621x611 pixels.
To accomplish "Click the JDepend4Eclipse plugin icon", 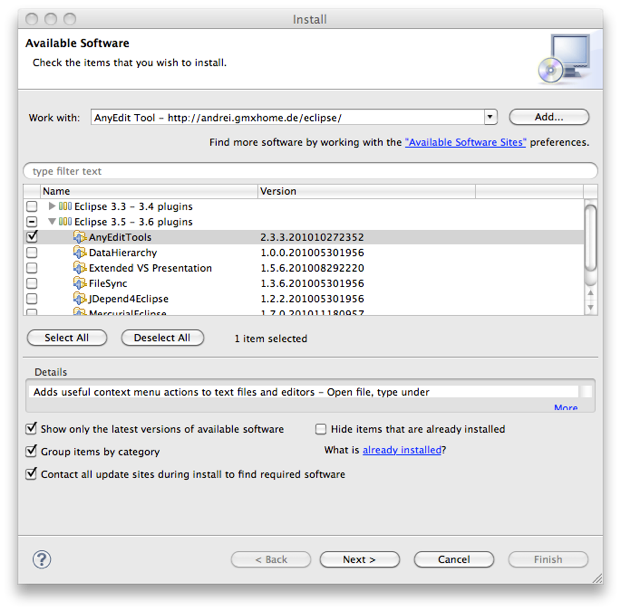I will 79,299.
